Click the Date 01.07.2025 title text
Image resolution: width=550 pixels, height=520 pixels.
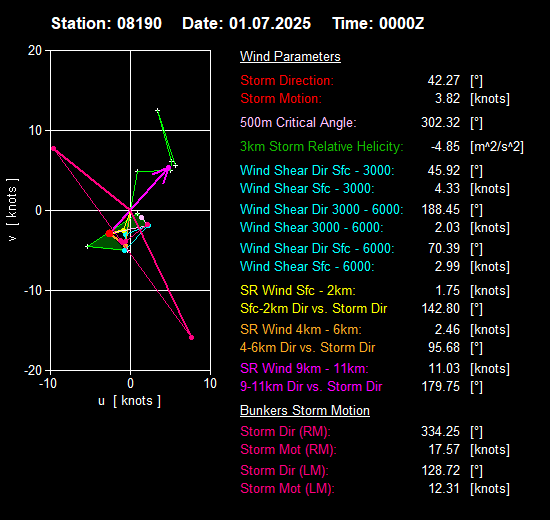coord(246,24)
